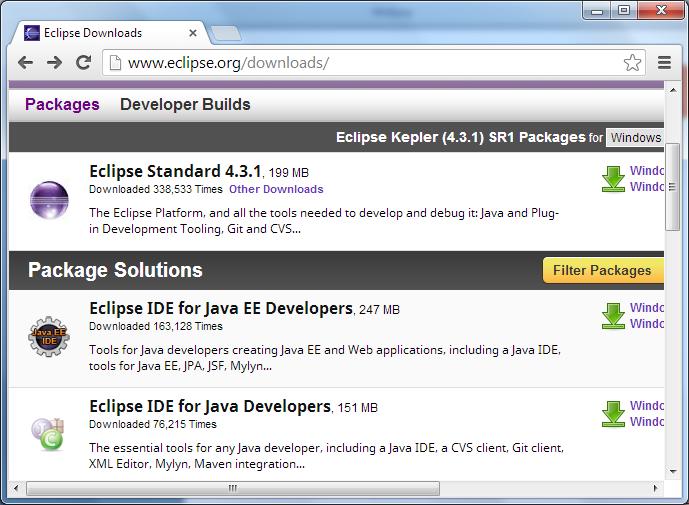Viewport: 689px width, 505px height.
Task: Click the "Eclipse Kepler (4.3.1) SR1 Packages" heading
Action: 461,138
